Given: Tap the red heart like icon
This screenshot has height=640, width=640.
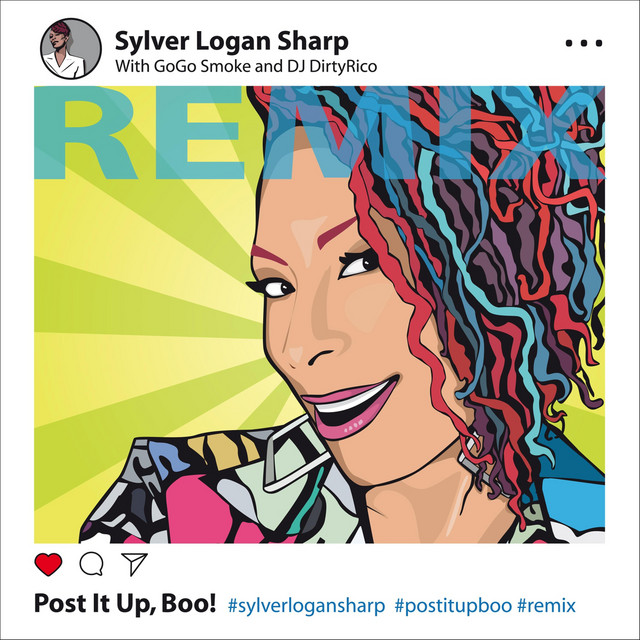Looking at the screenshot, I should coord(48,564).
